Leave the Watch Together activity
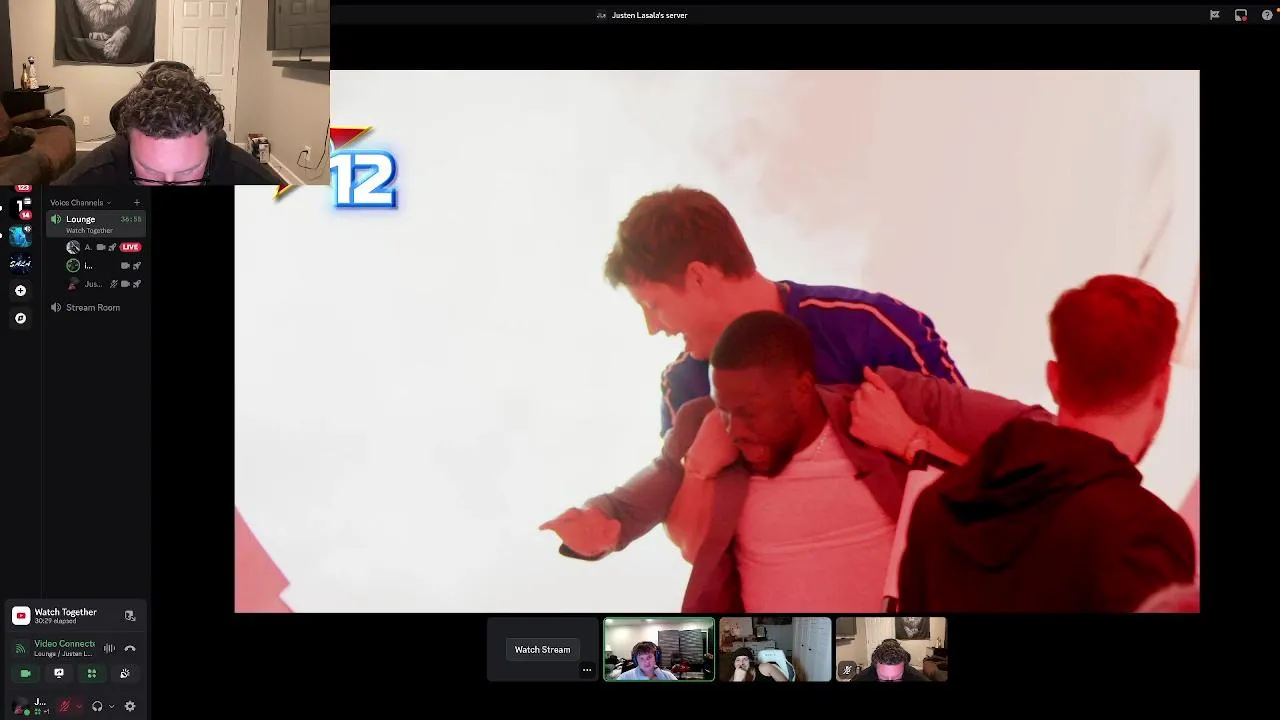This screenshot has width=1280, height=720. (130, 616)
